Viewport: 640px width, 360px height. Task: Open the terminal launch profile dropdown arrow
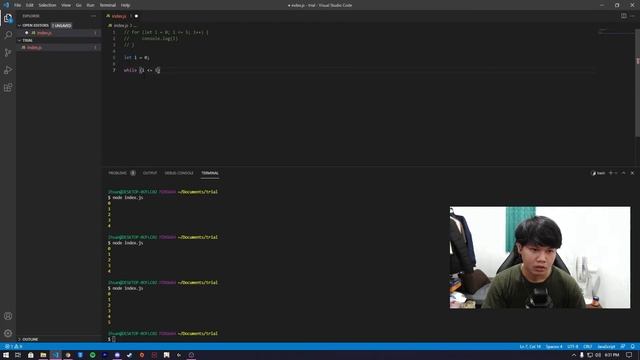[616, 173]
